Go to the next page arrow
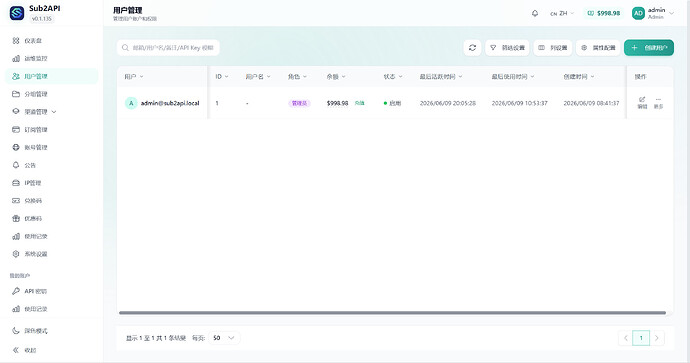Screen dimensions: 690x363 pyautogui.click(x=657, y=338)
